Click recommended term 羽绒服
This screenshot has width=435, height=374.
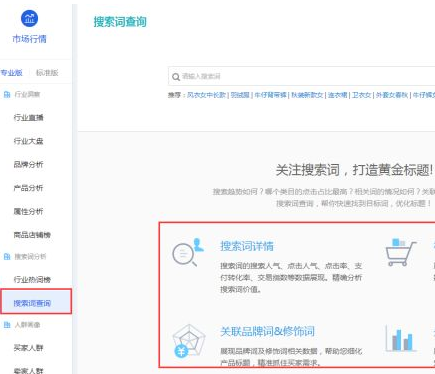(x=240, y=95)
